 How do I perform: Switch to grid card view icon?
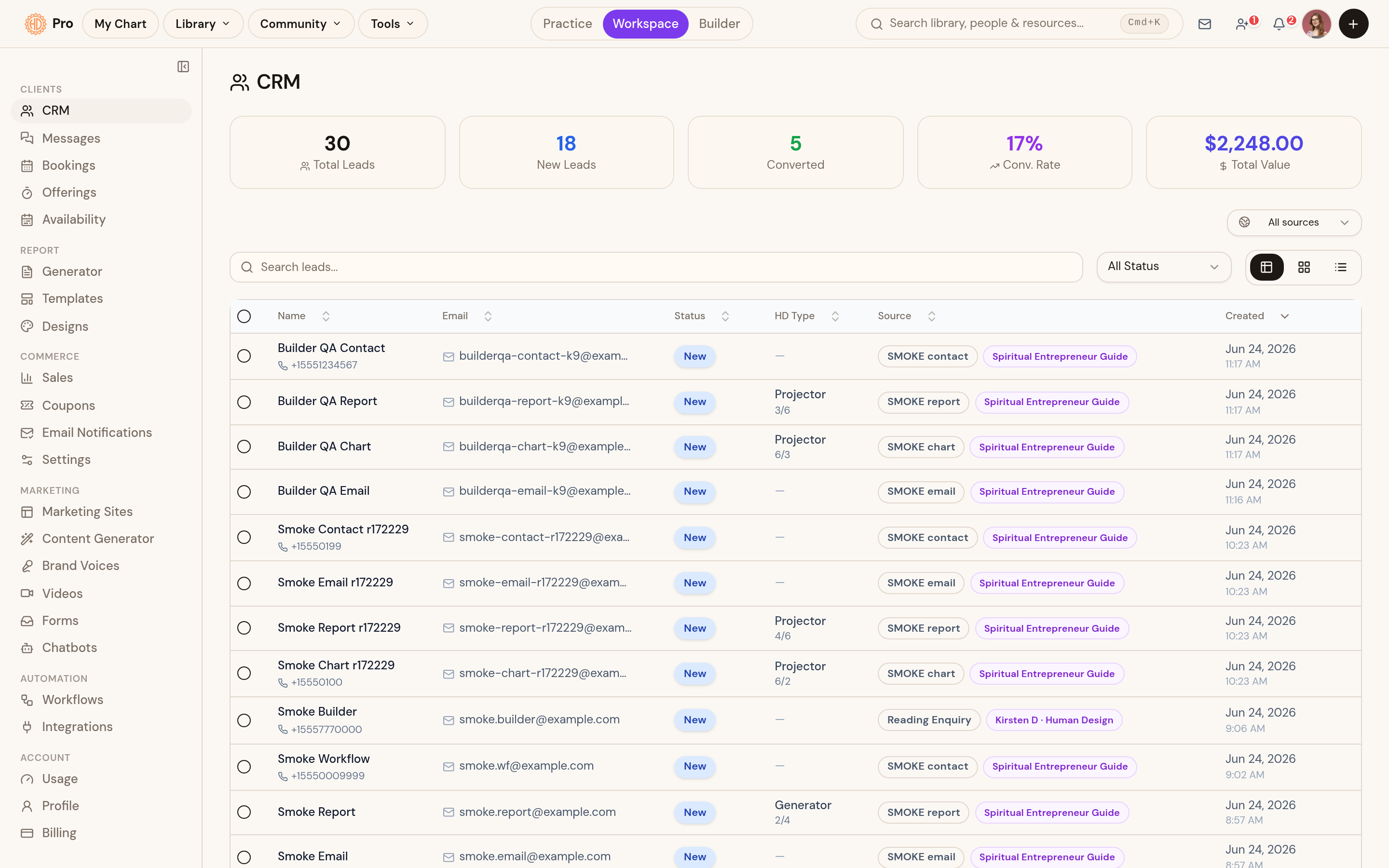(x=1304, y=267)
